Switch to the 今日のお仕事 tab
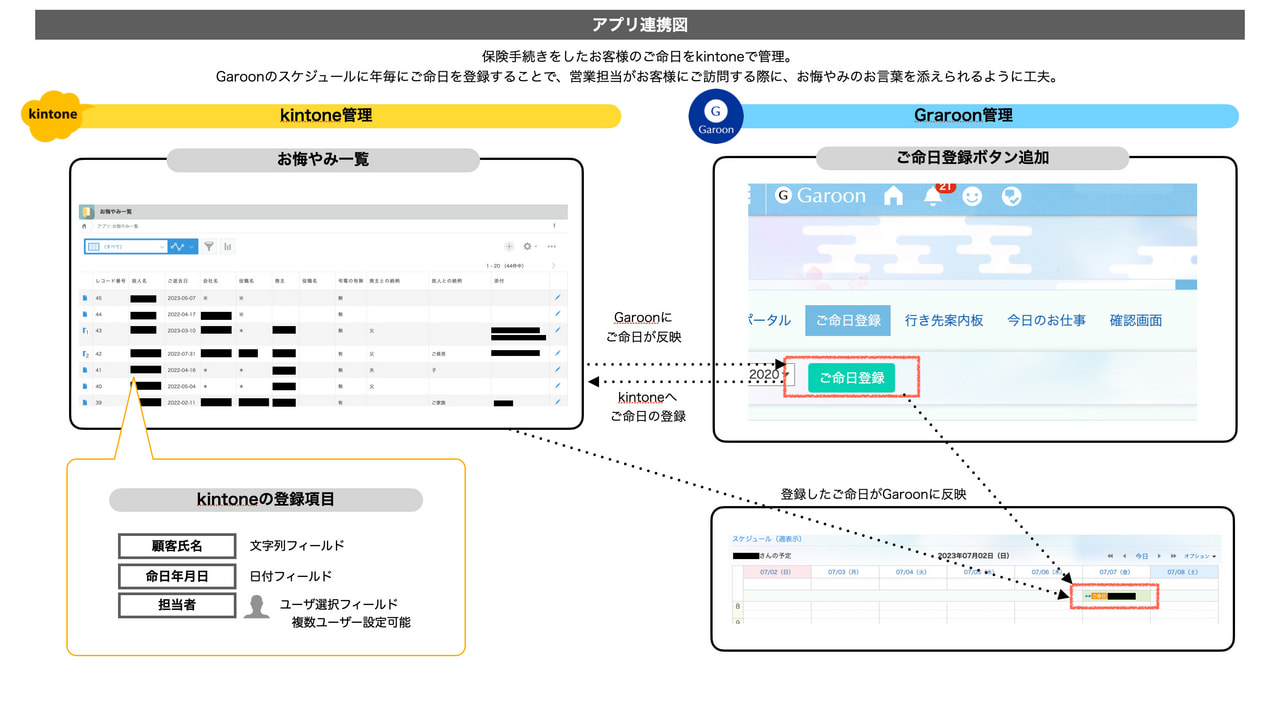This screenshot has width=1280, height=719. pyautogui.click(x=1046, y=320)
